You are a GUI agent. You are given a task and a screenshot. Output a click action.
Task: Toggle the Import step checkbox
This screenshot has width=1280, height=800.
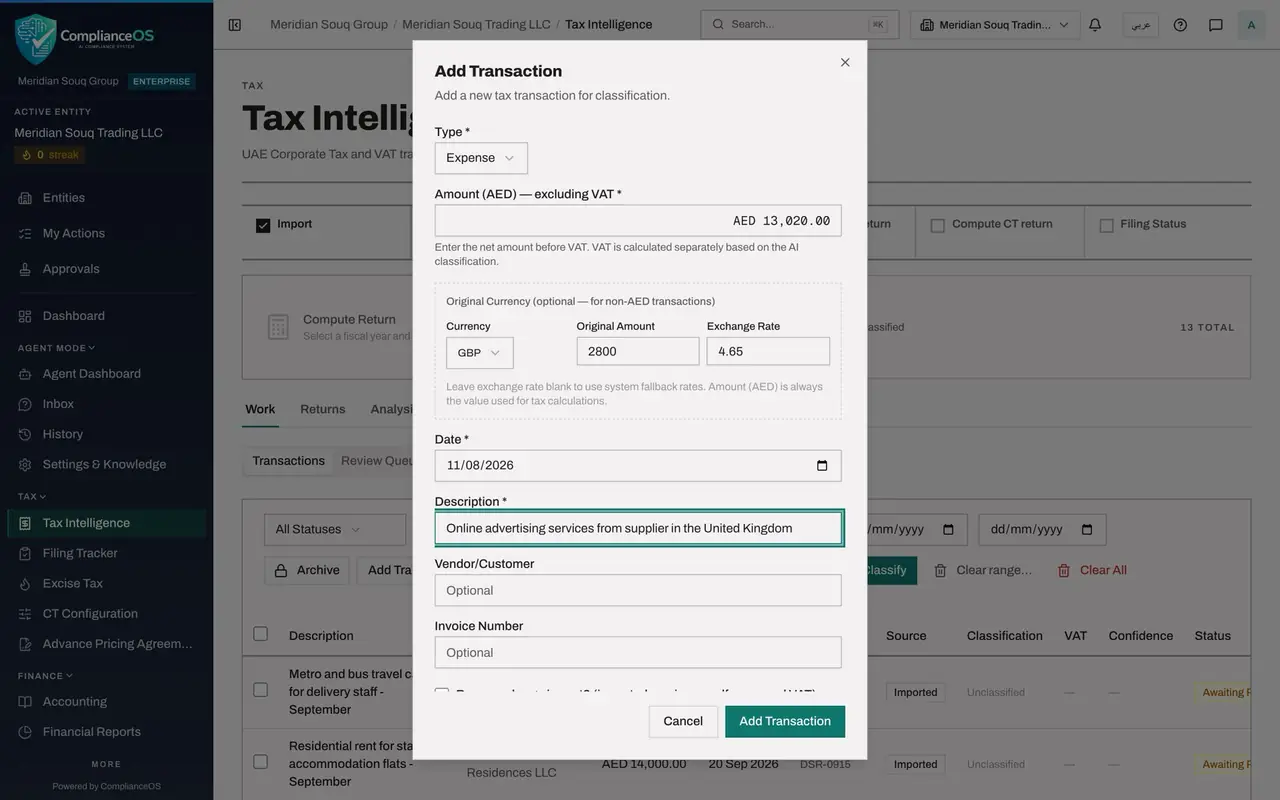click(x=263, y=225)
